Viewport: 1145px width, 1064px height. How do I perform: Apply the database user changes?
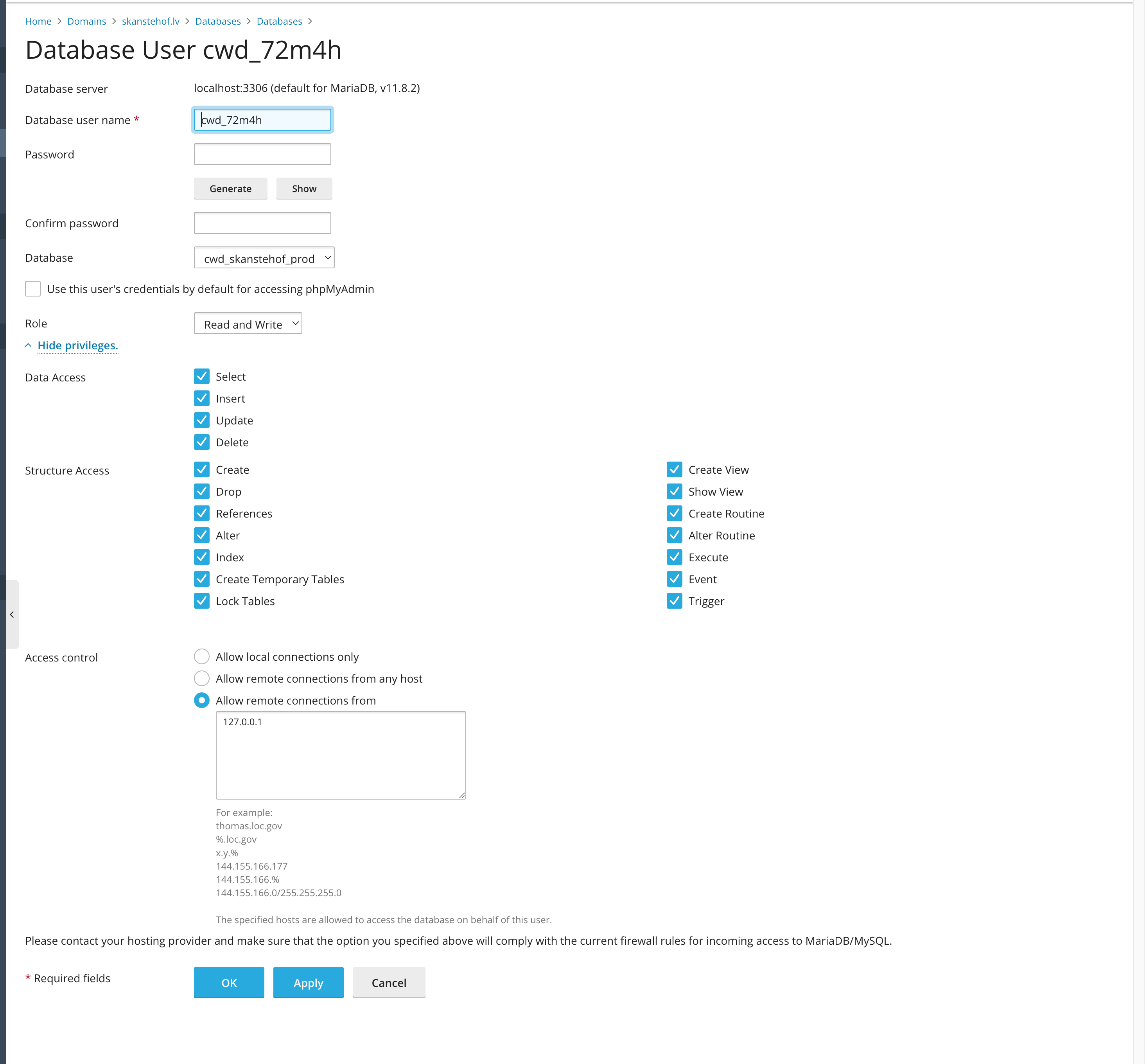click(x=309, y=983)
